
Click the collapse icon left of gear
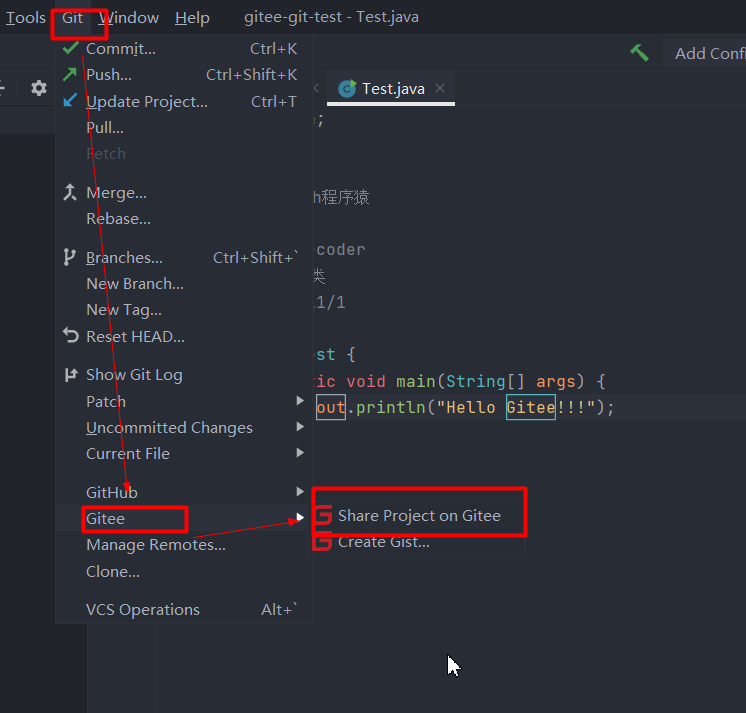click(x=2, y=88)
